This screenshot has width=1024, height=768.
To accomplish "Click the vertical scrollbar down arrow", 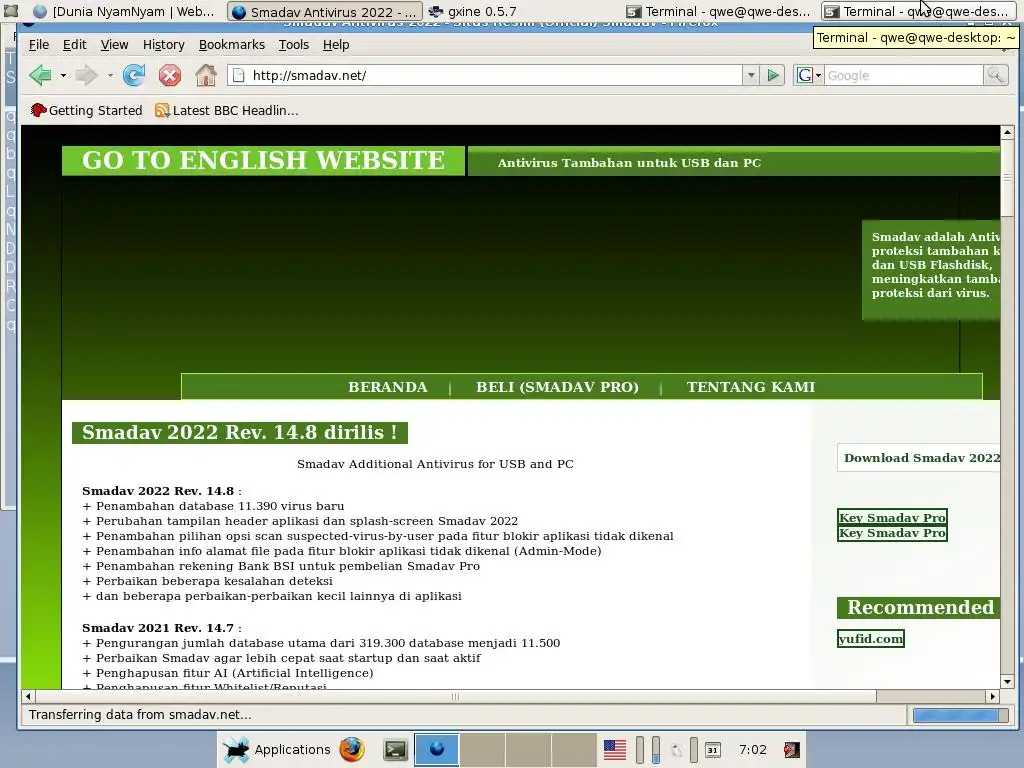I will tap(1007, 682).
